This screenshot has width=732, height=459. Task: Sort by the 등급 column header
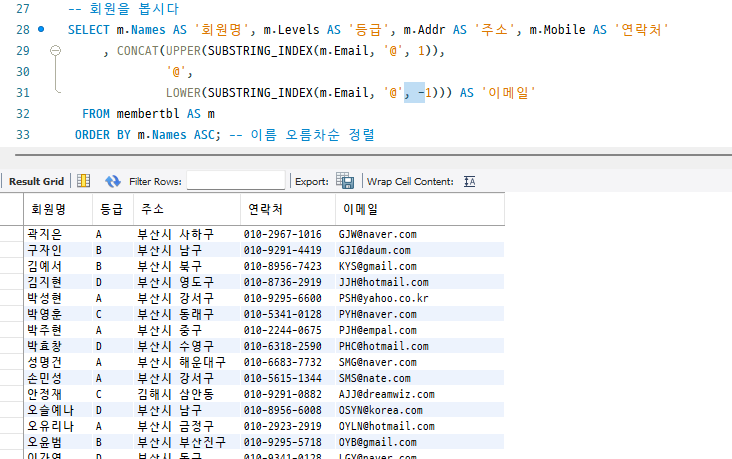click(113, 209)
